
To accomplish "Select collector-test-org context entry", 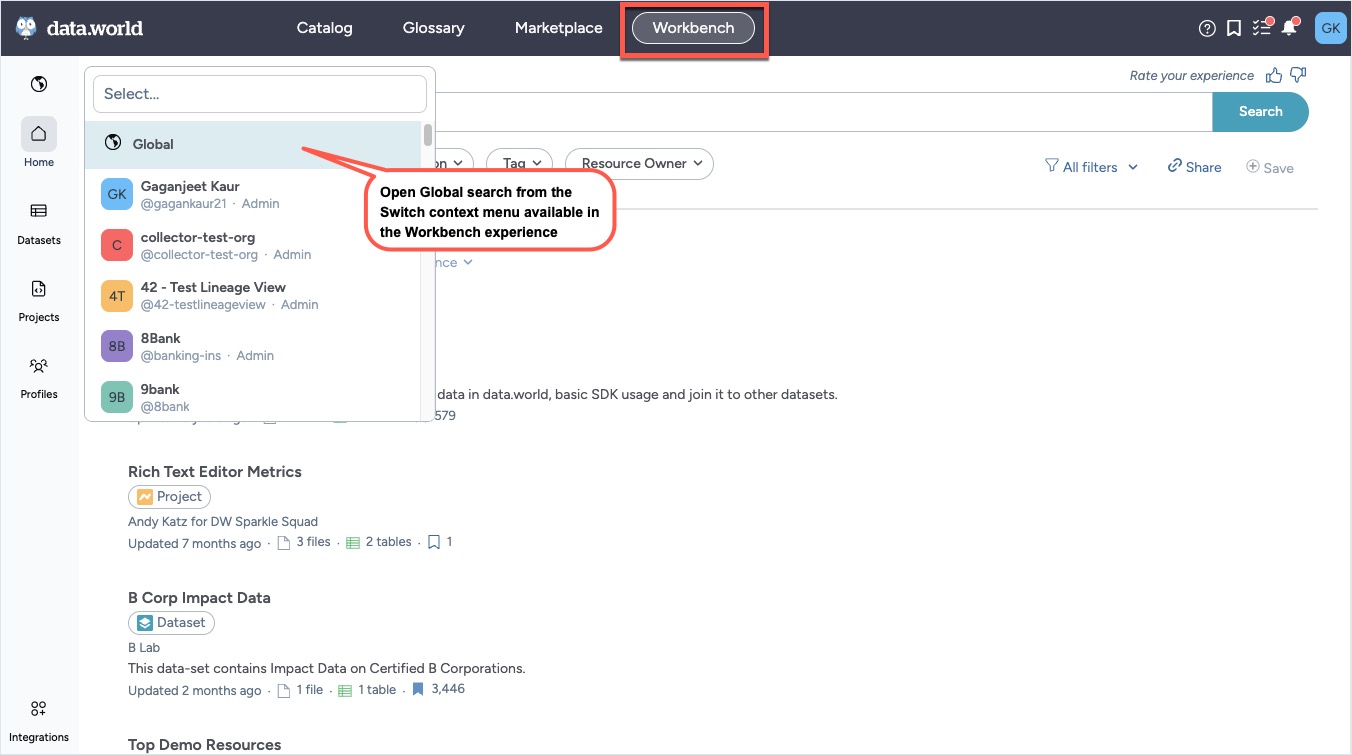I will [x=254, y=245].
